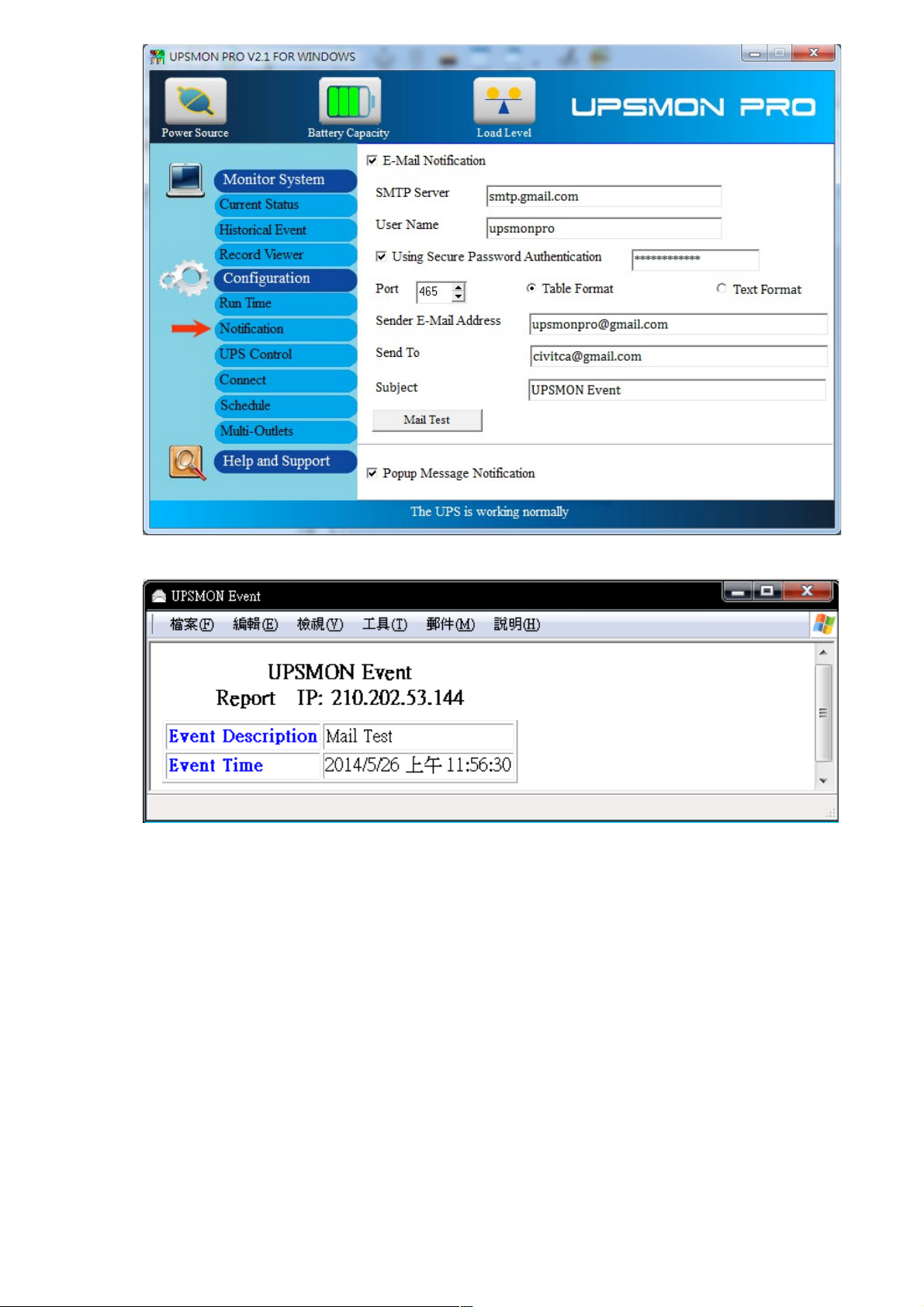
Task: Toggle Popup Message Notification checkbox
Action: point(372,472)
